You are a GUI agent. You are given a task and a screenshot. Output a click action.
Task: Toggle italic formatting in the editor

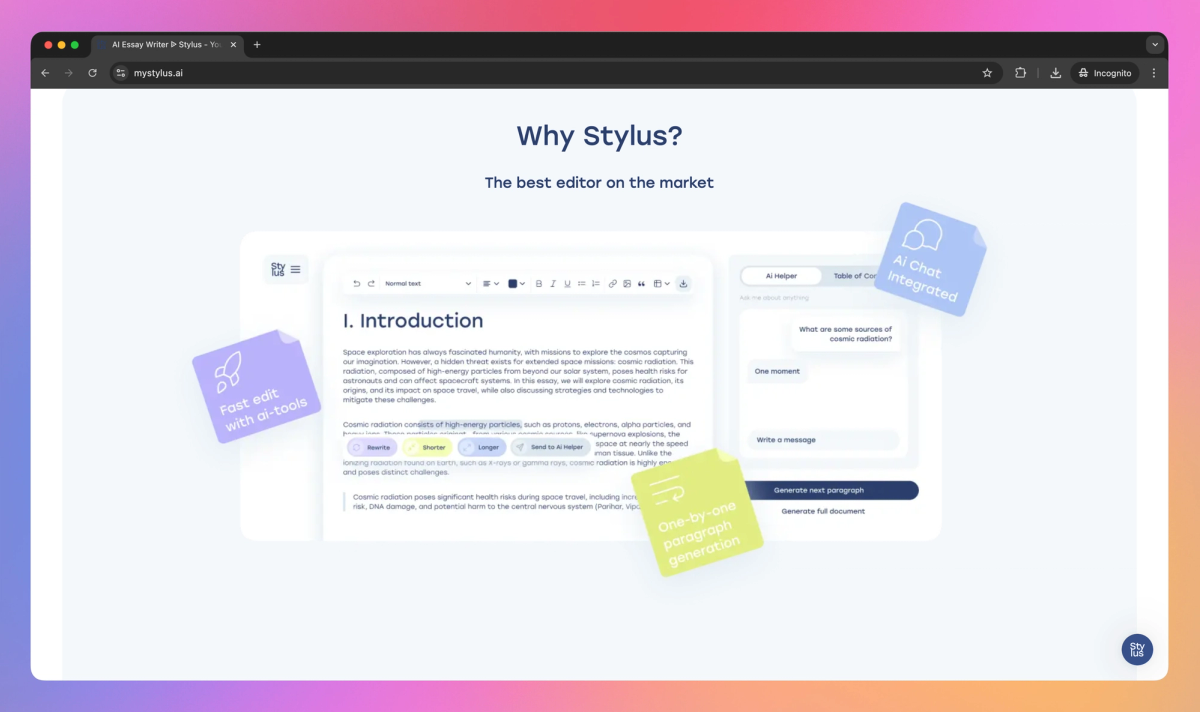553,284
